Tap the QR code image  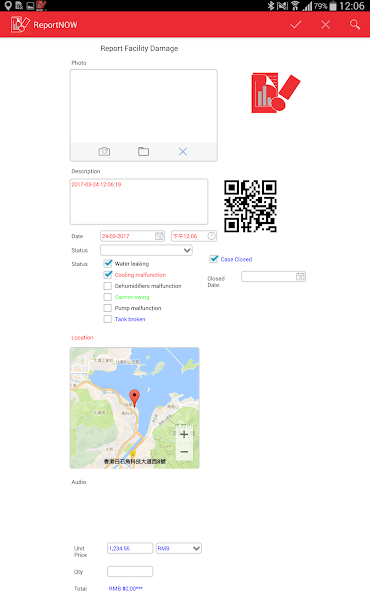250,206
